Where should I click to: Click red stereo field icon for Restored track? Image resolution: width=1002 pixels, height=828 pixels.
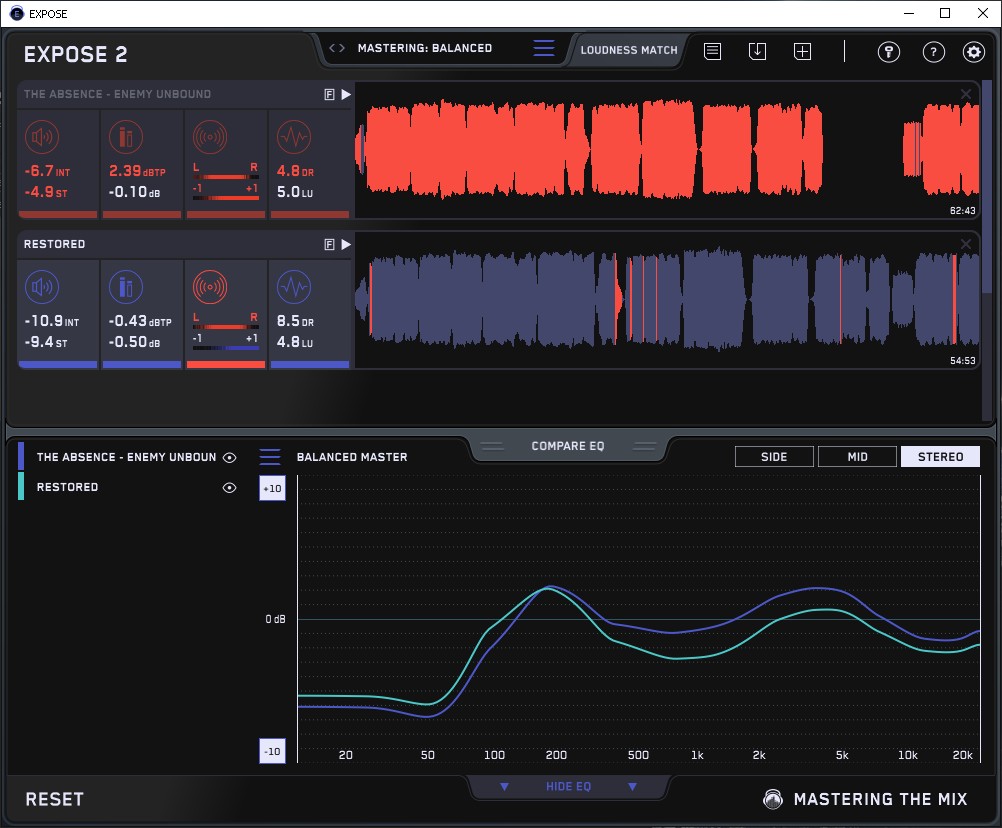point(210,287)
